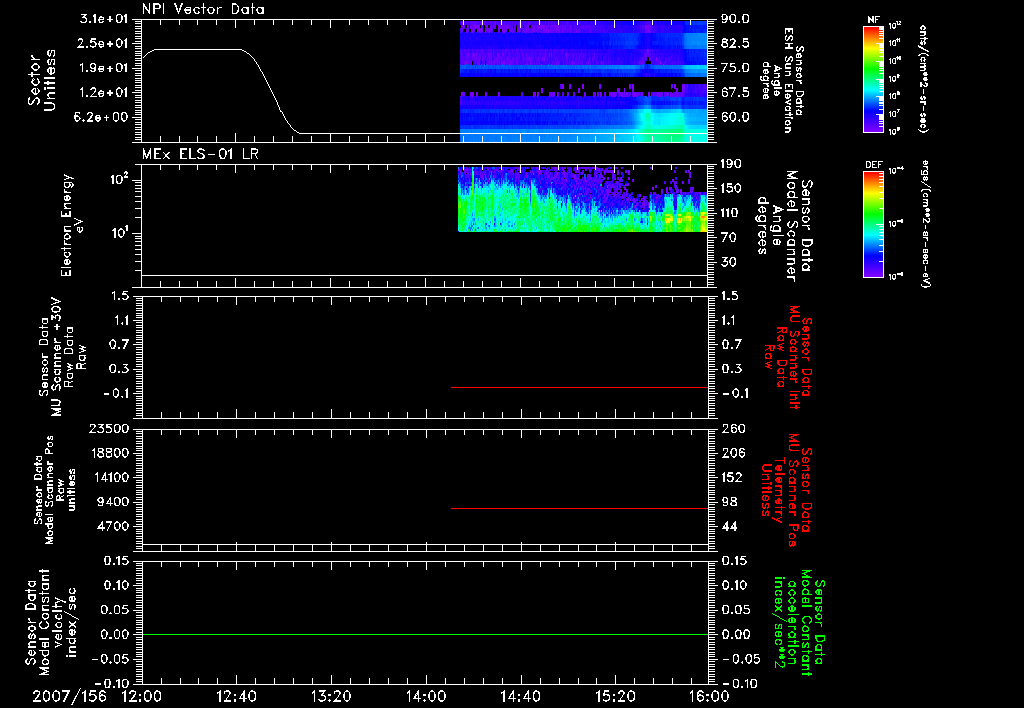Click the '18800' scanner position tick label

tap(109, 453)
